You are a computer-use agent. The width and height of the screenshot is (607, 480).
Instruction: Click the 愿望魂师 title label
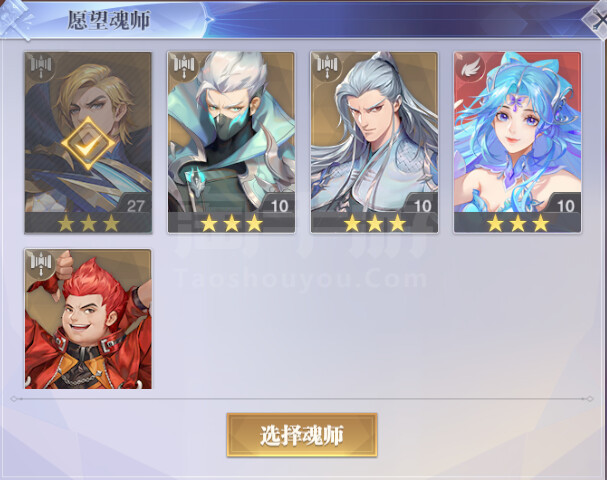coord(109,20)
